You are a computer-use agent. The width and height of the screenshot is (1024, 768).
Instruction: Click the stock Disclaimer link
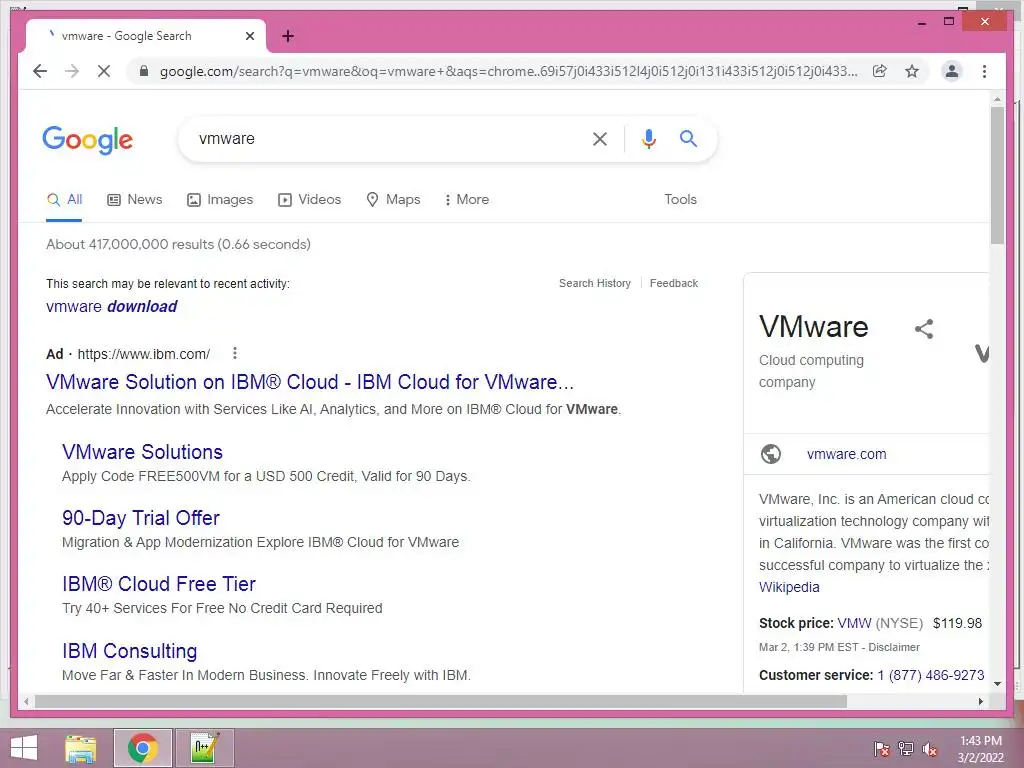click(893, 647)
